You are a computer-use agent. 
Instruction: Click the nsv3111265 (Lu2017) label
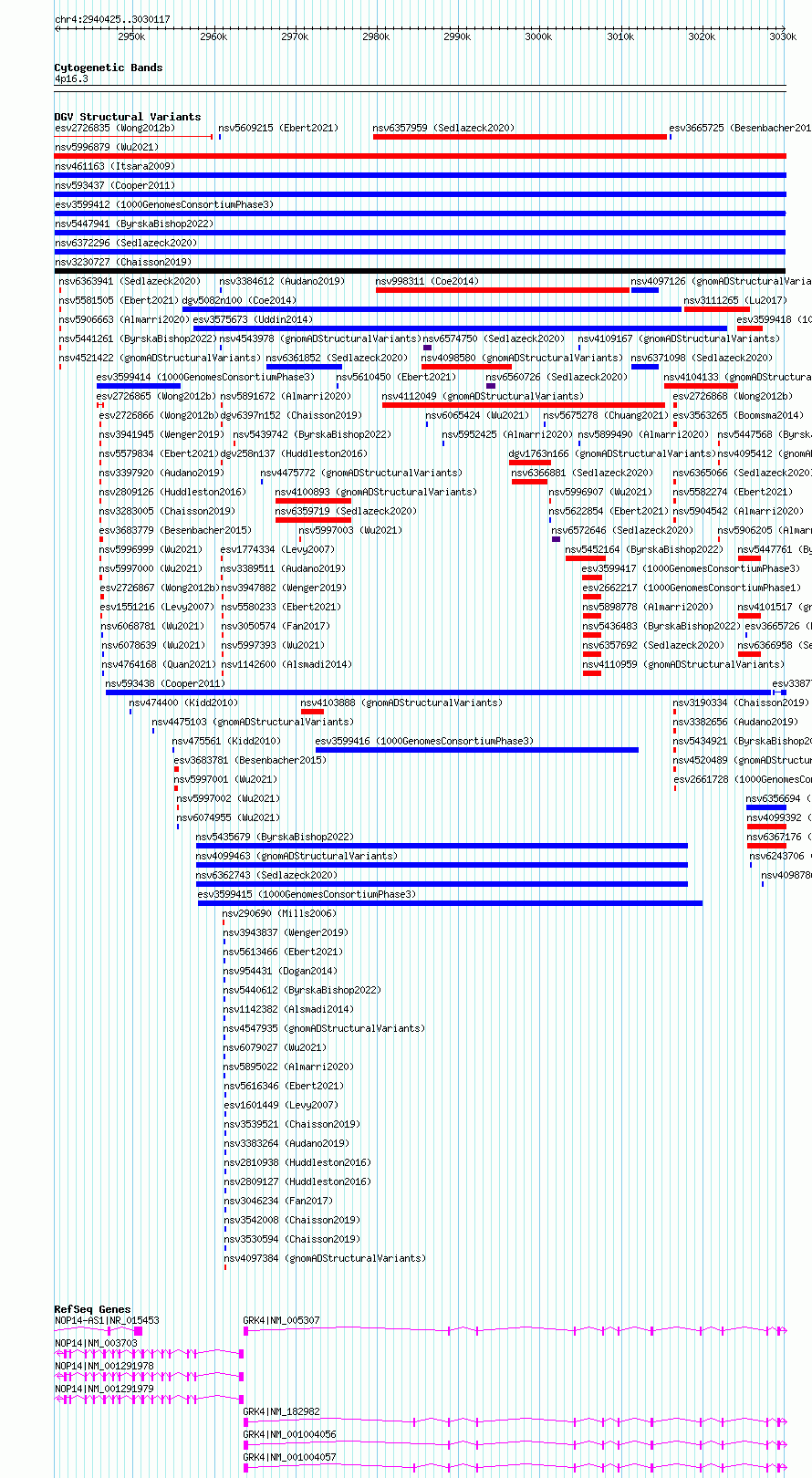pos(735,301)
